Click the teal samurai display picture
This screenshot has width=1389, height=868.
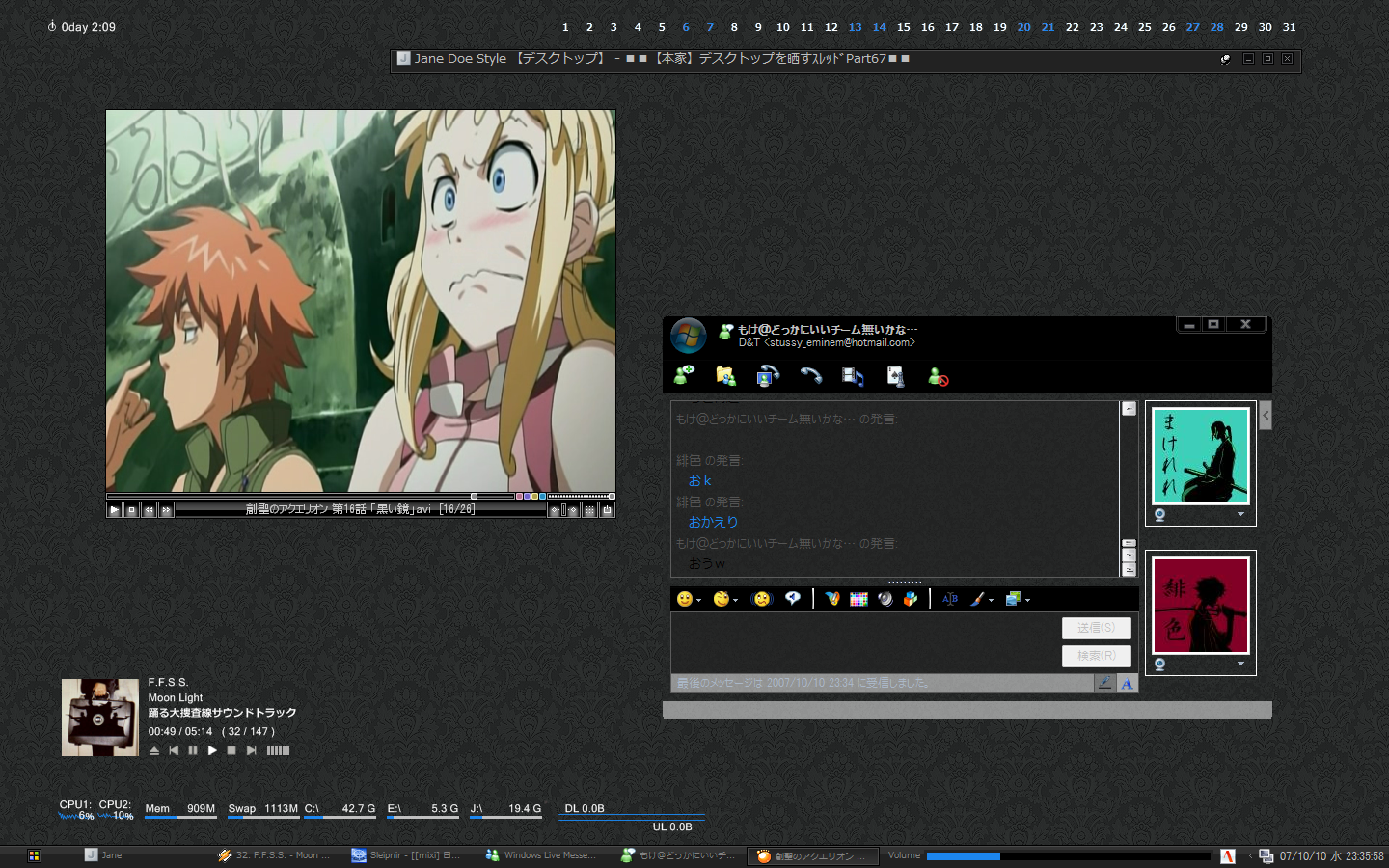pos(1201,455)
